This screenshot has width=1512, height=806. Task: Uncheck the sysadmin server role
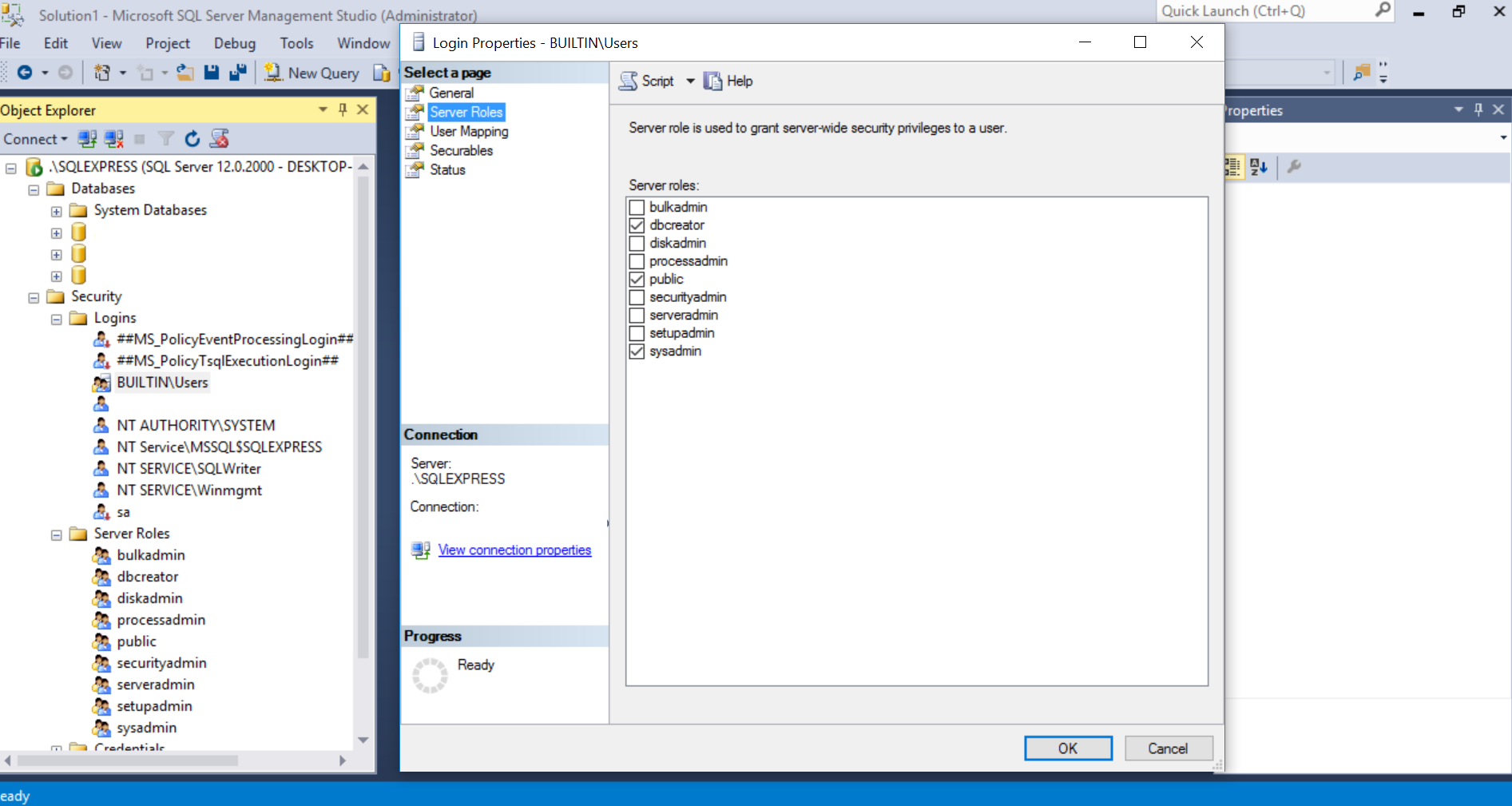tap(637, 351)
